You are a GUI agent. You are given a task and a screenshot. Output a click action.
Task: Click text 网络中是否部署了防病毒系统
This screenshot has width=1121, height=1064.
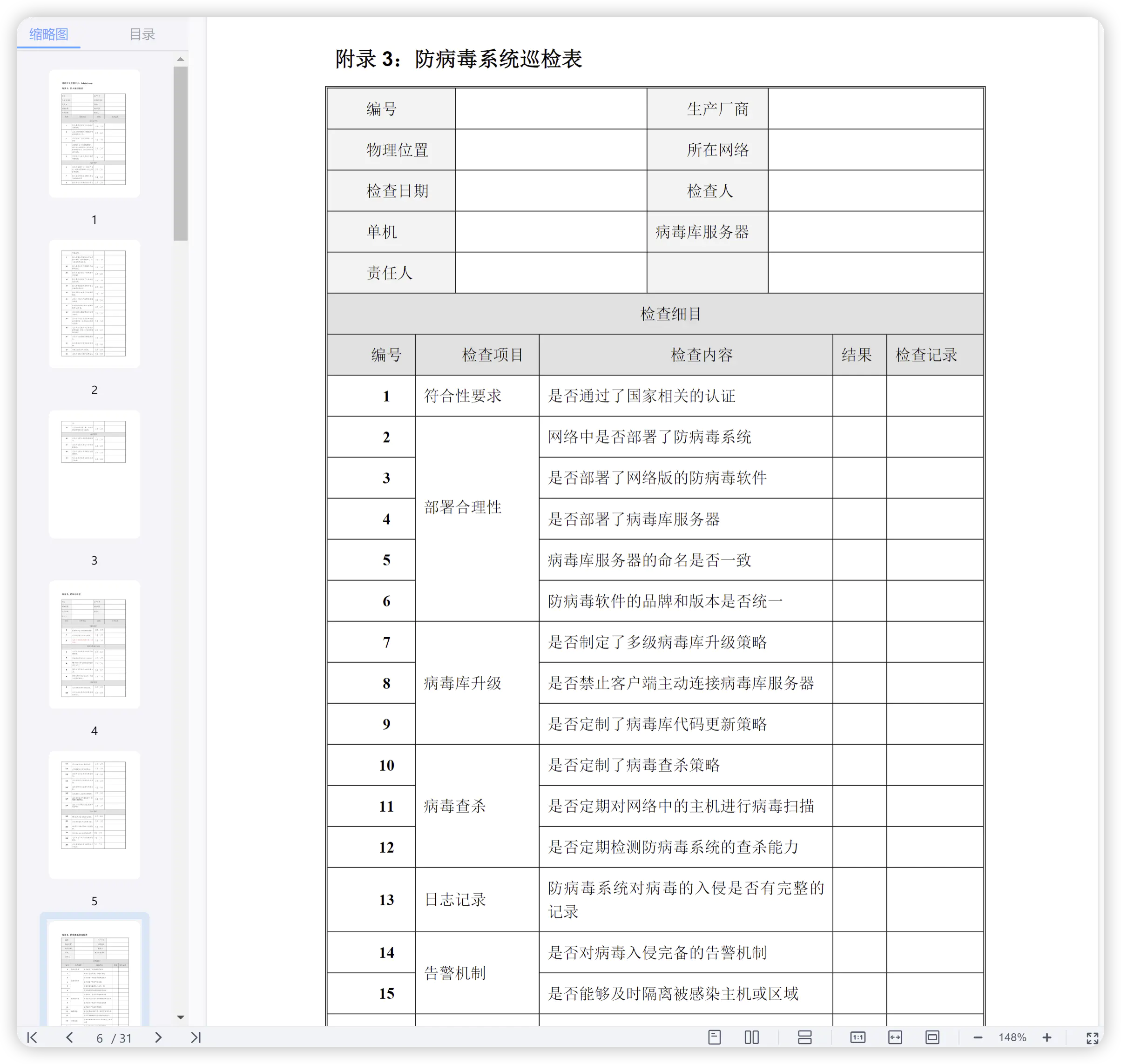[x=649, y=437]
